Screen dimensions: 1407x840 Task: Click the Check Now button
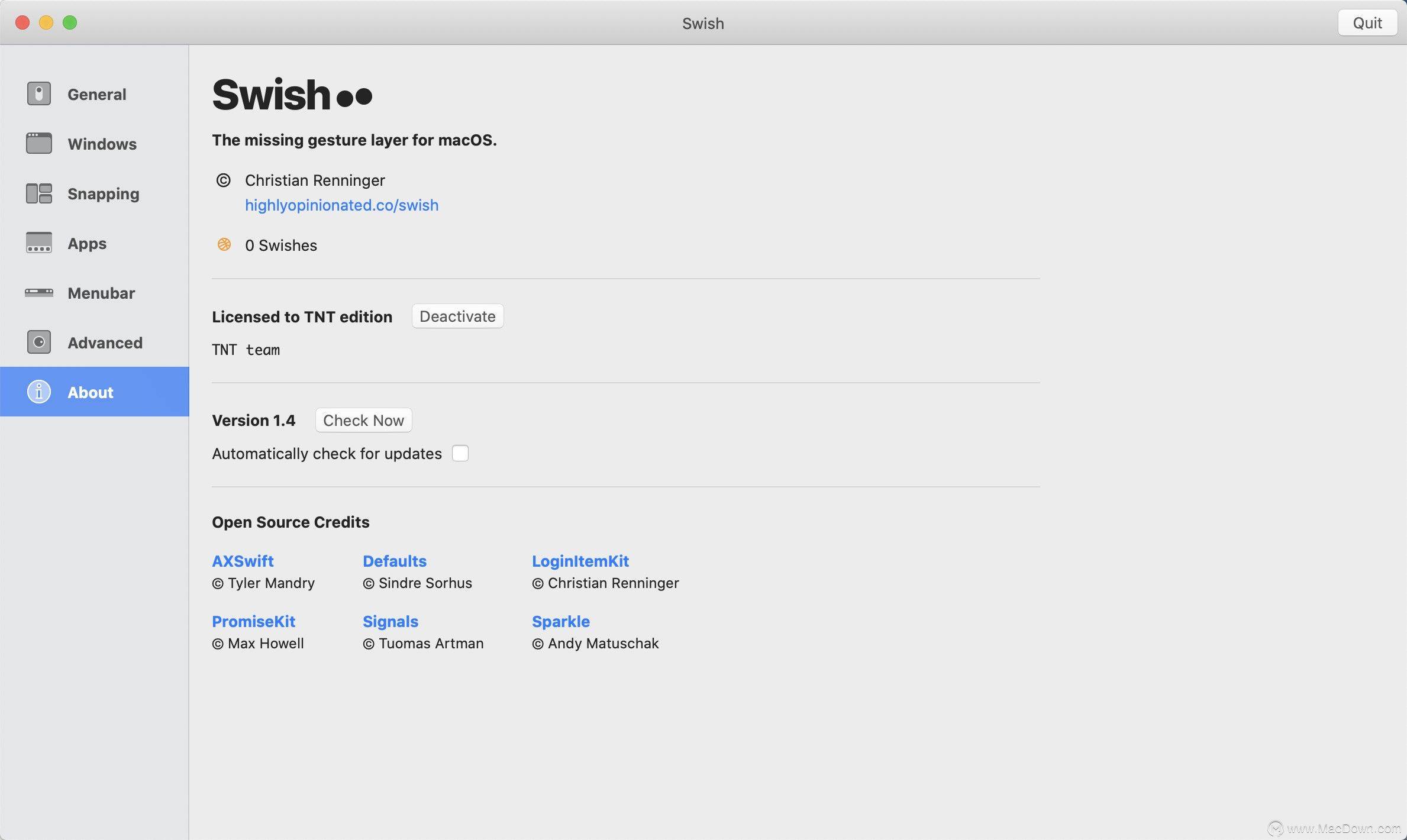click(x=363, y=419)
